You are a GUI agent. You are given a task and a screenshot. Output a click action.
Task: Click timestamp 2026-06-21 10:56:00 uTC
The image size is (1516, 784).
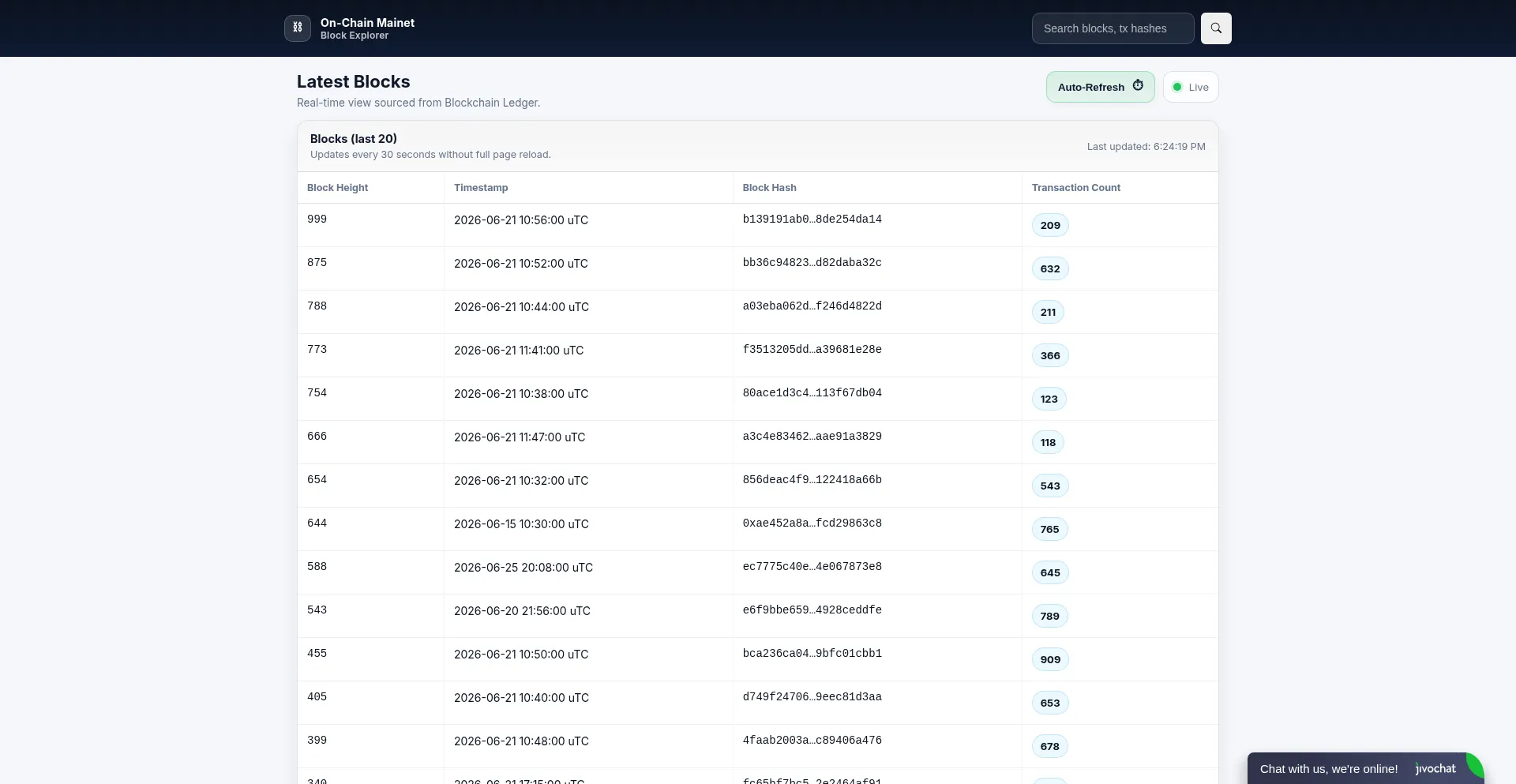521,220
